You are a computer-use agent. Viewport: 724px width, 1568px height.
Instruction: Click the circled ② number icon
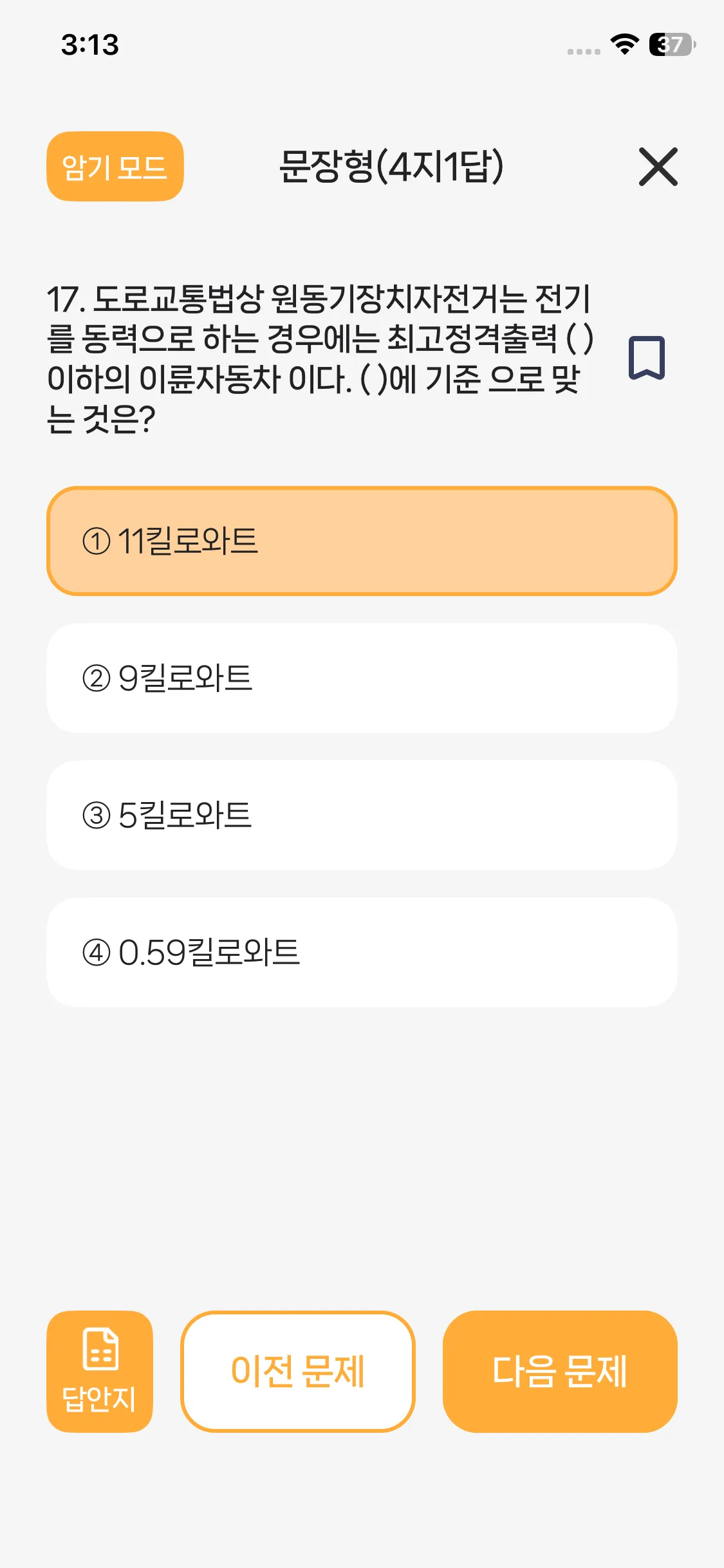click(97, 678)
